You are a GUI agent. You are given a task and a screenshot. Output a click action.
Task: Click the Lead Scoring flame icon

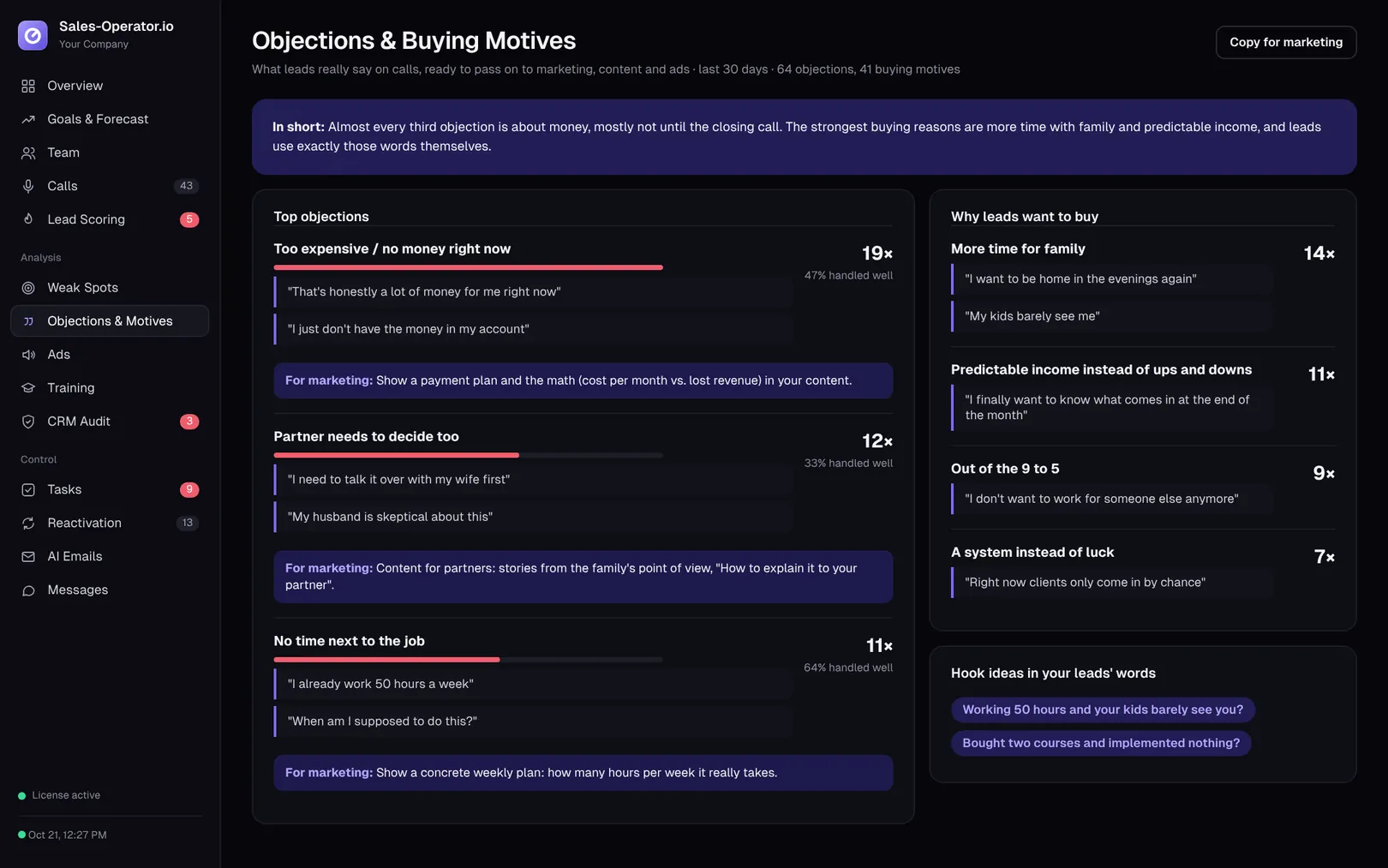[28, 219]
